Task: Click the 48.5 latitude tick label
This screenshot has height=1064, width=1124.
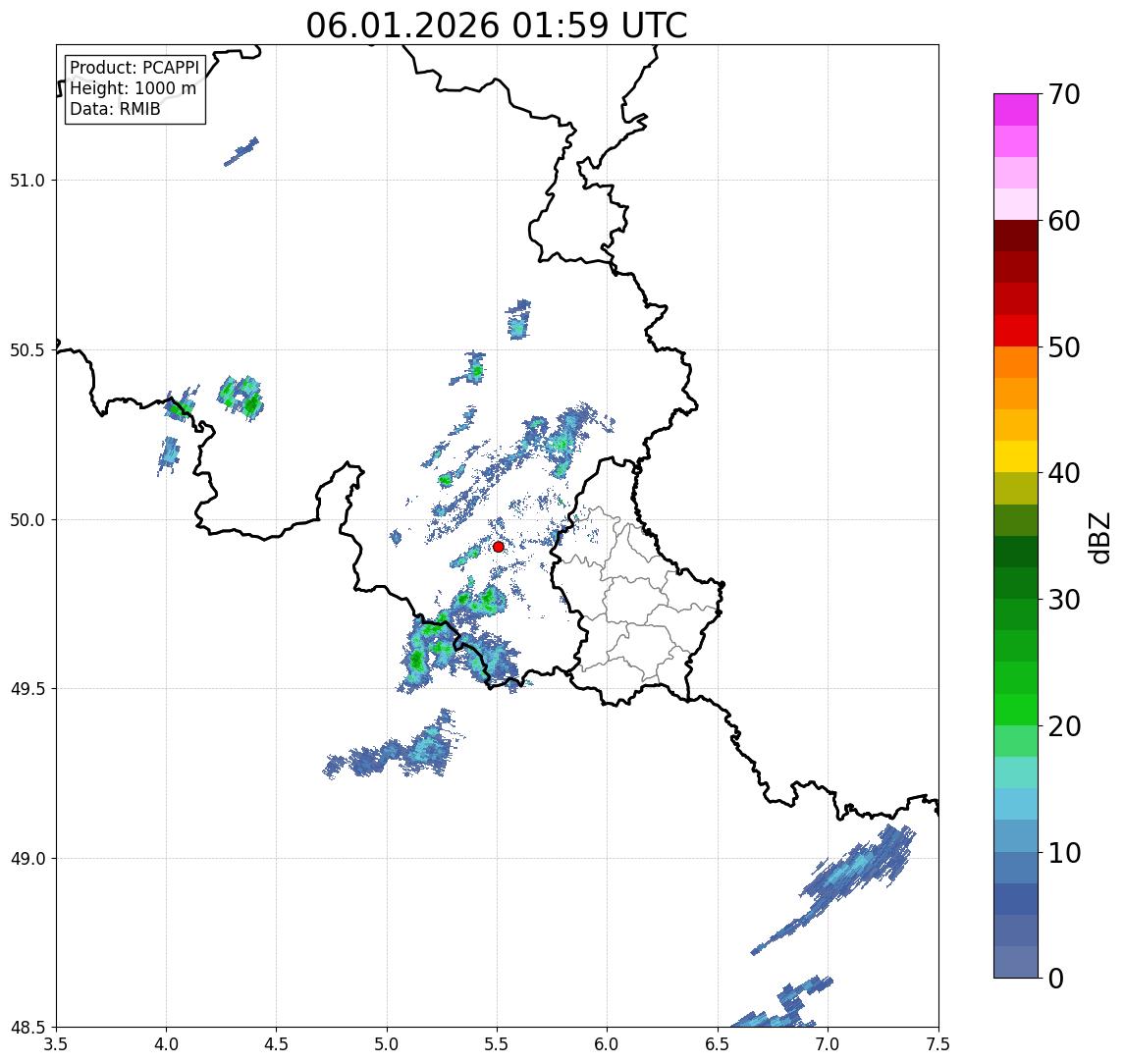Action: [27, 1028]
